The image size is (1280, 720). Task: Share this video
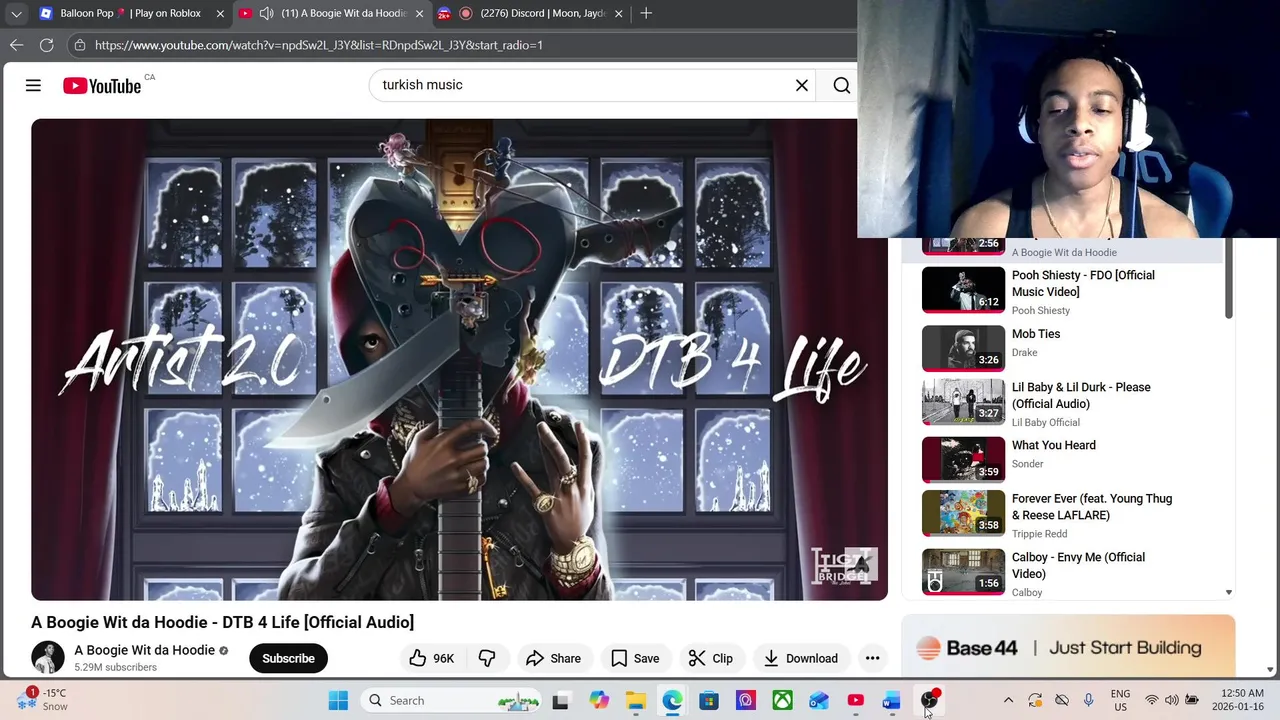(553, 658)
